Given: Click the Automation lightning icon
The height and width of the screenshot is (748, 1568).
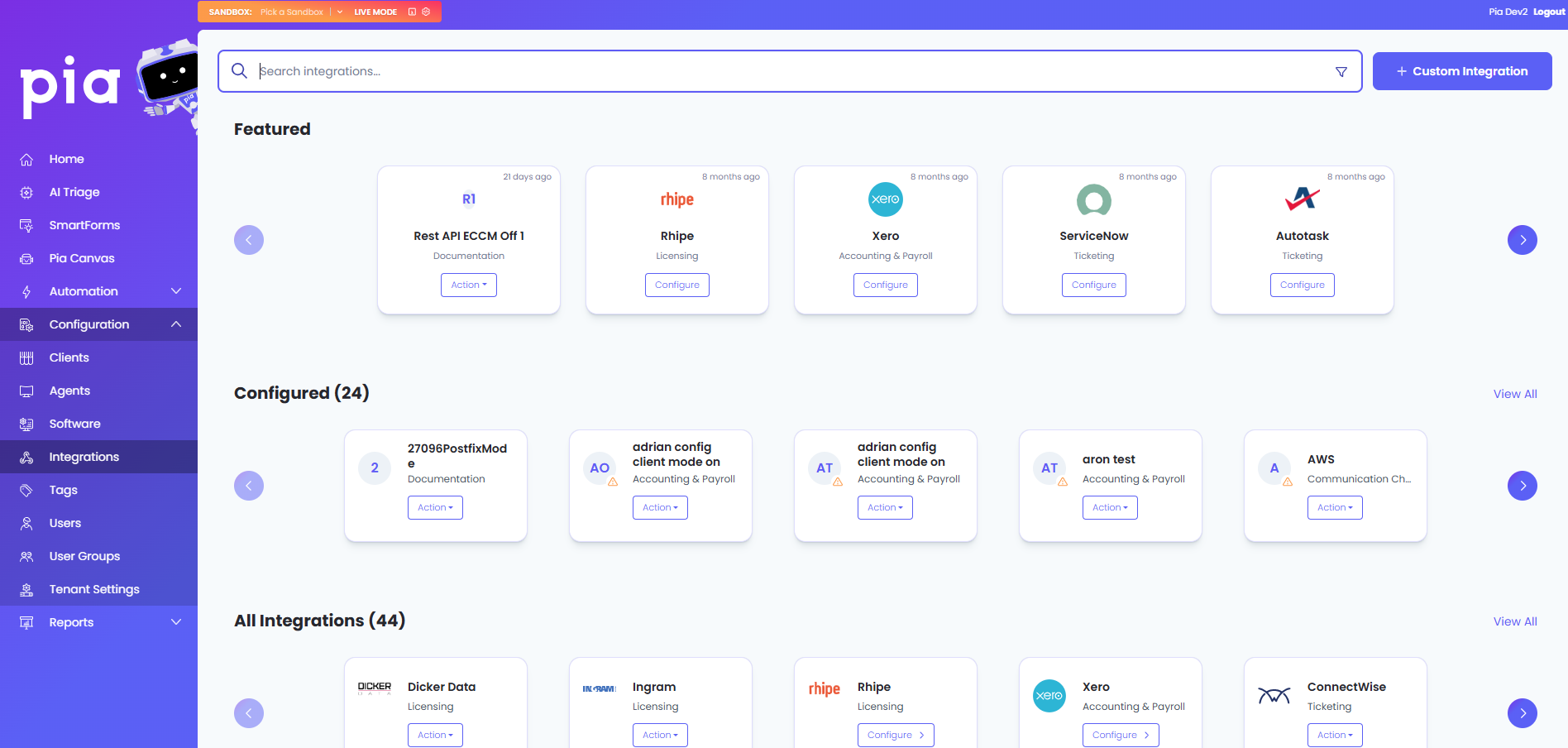Looking at the screenshot, I should [26, 292].
